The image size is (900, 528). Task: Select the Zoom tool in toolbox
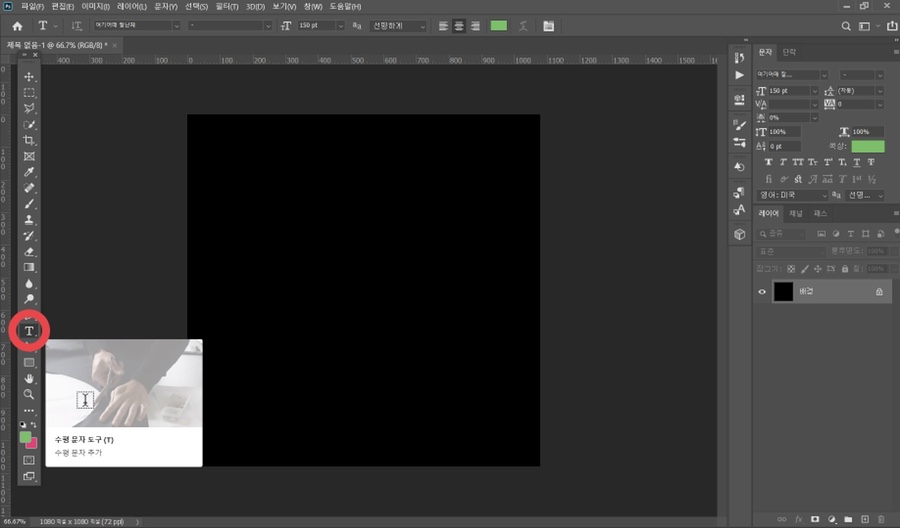[29, 394]
